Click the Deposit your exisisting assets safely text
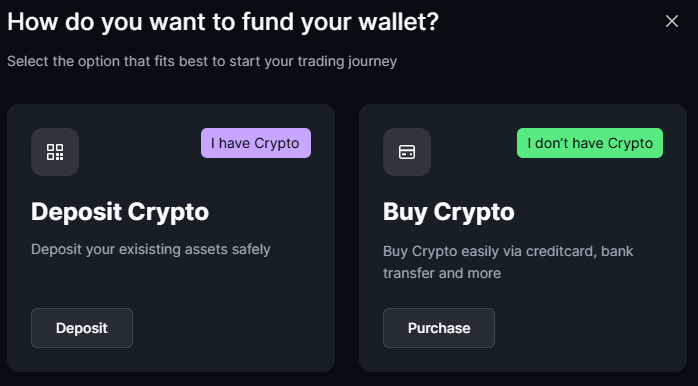The image size is (698, 386). [150, 249]
